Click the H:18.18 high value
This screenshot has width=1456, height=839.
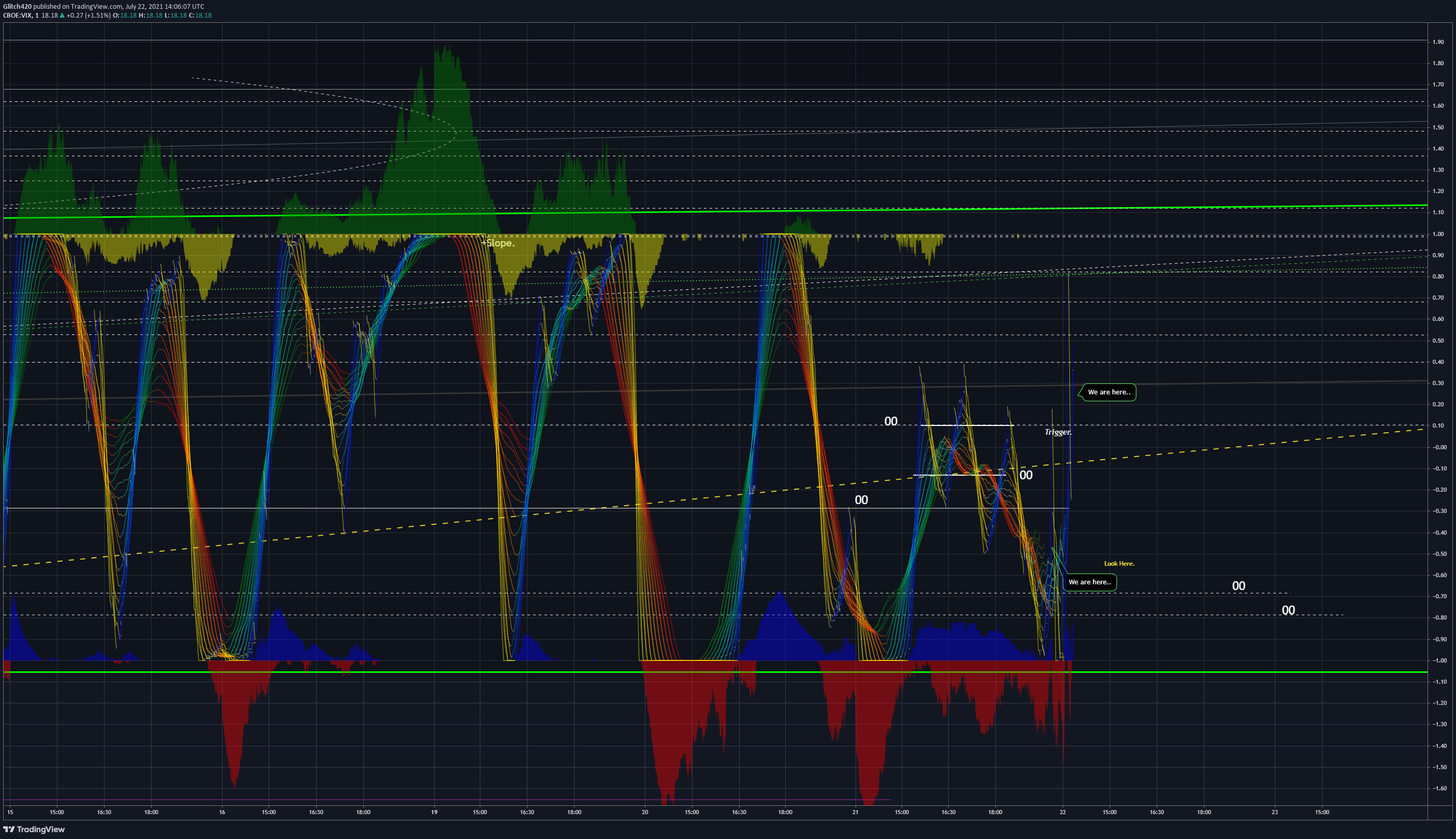pyautogui.click(x=151, y=16)
